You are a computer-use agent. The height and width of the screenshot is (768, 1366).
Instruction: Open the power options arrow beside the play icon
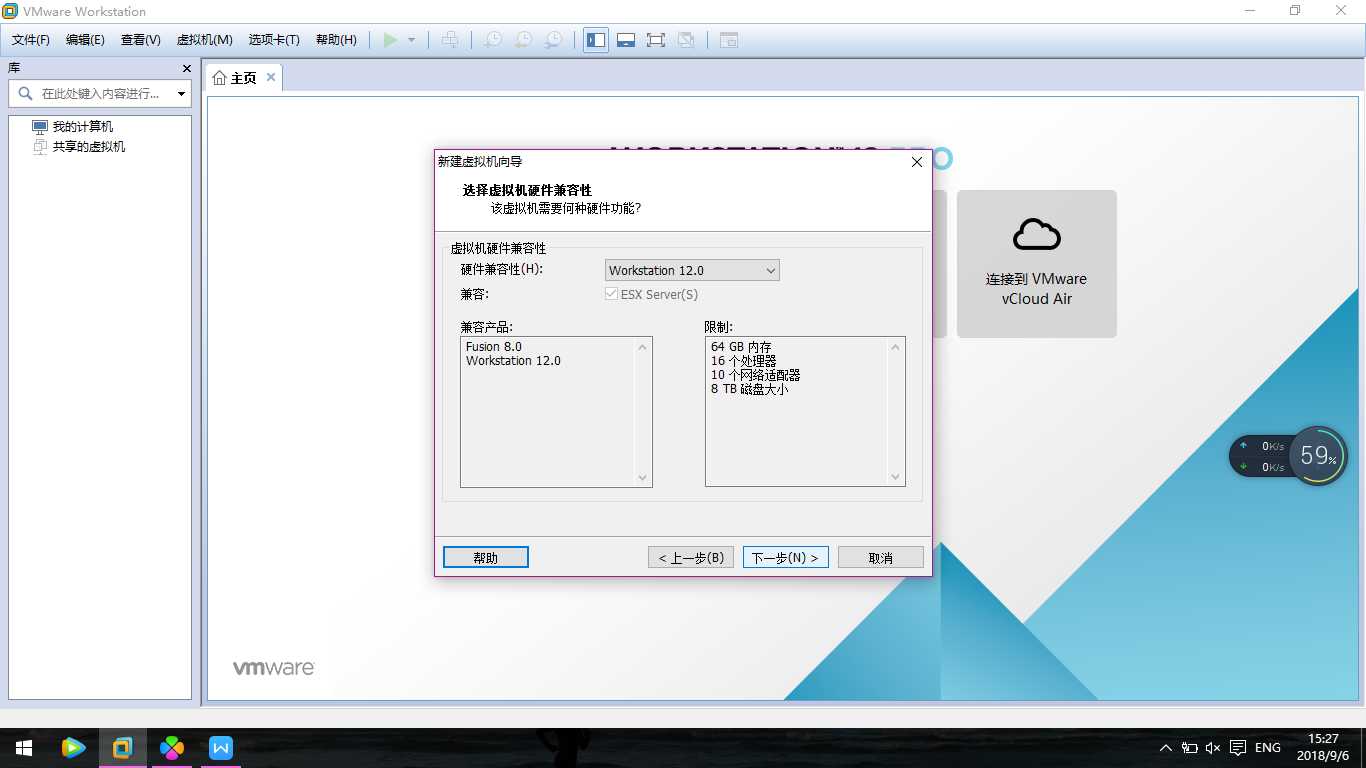[x=411, y=40]
